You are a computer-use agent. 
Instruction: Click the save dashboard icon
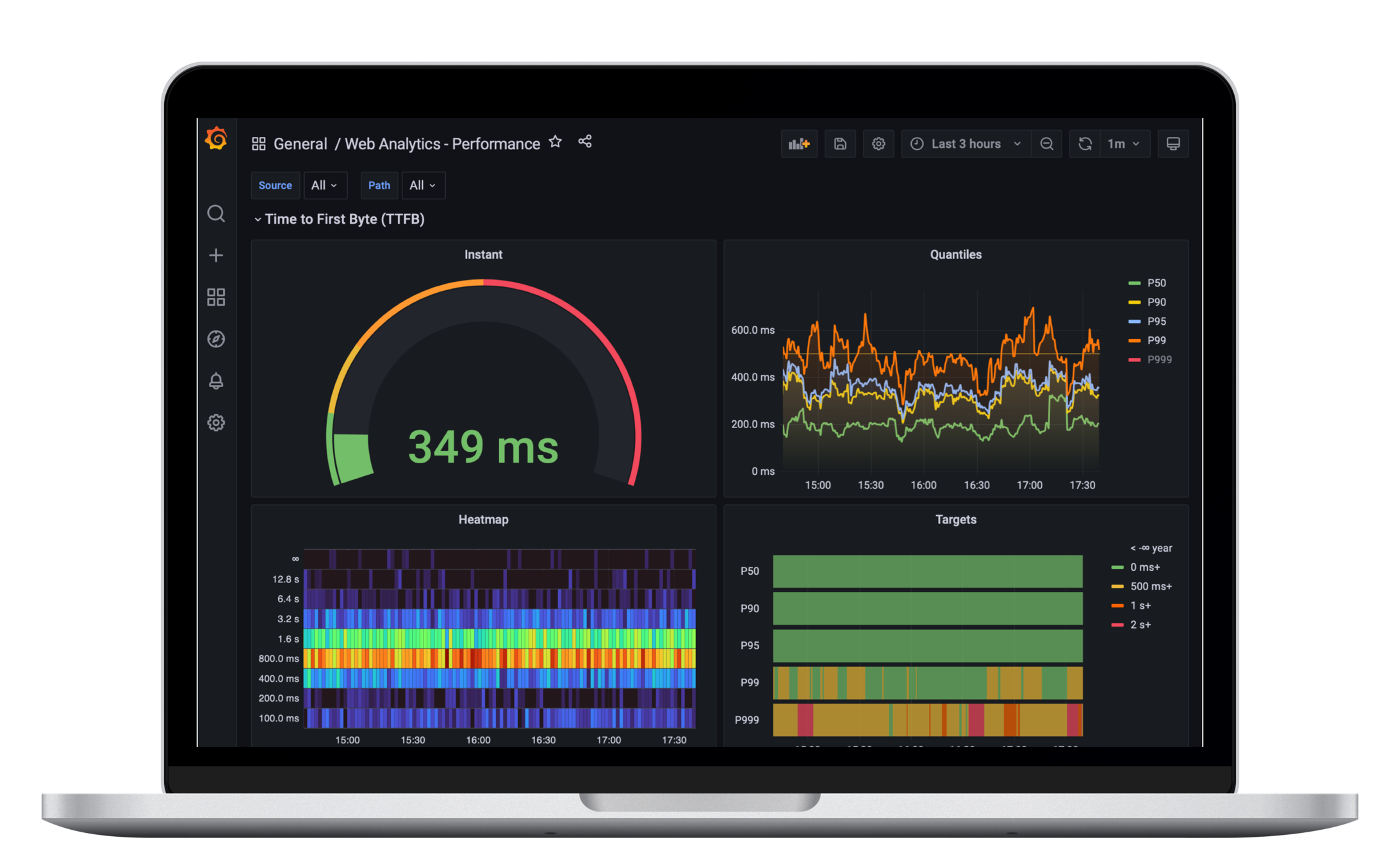point(839,144)
